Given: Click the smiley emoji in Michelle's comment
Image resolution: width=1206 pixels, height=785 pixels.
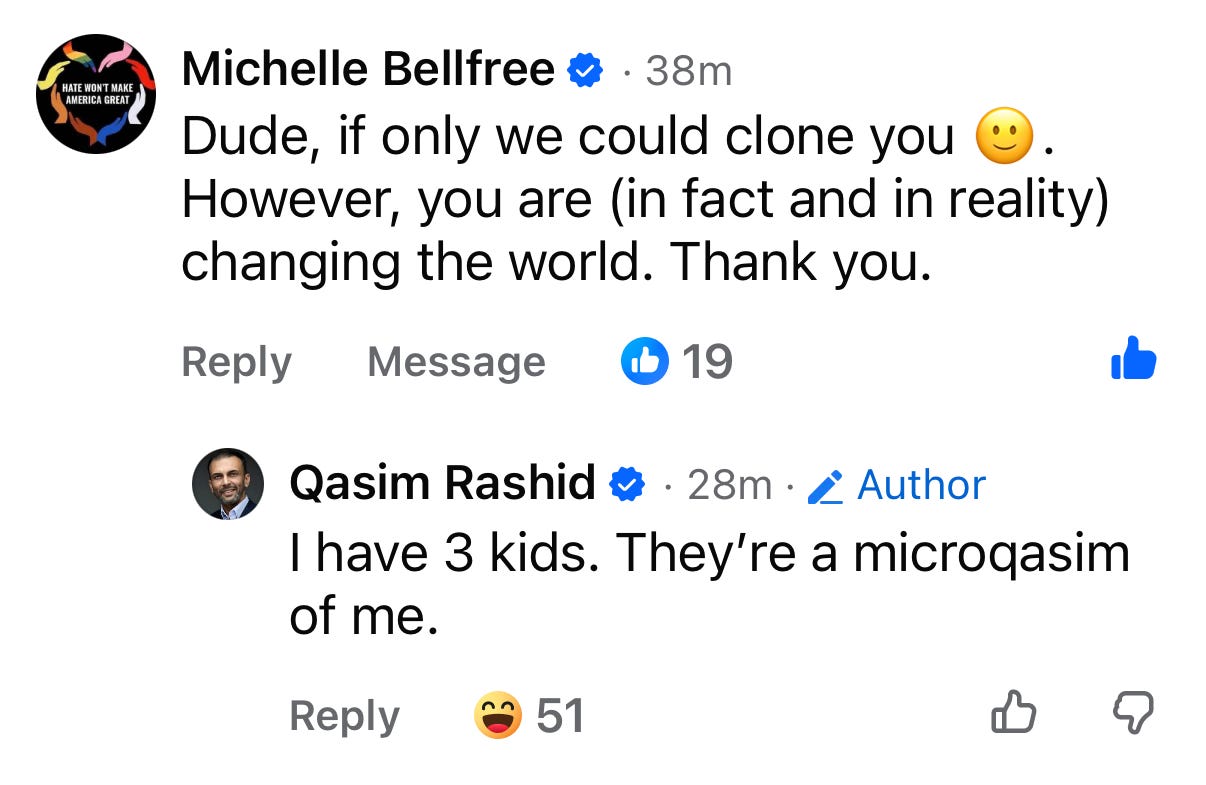Looking at the screenshot, I should pyautogui.click(x=1005, y=139).
